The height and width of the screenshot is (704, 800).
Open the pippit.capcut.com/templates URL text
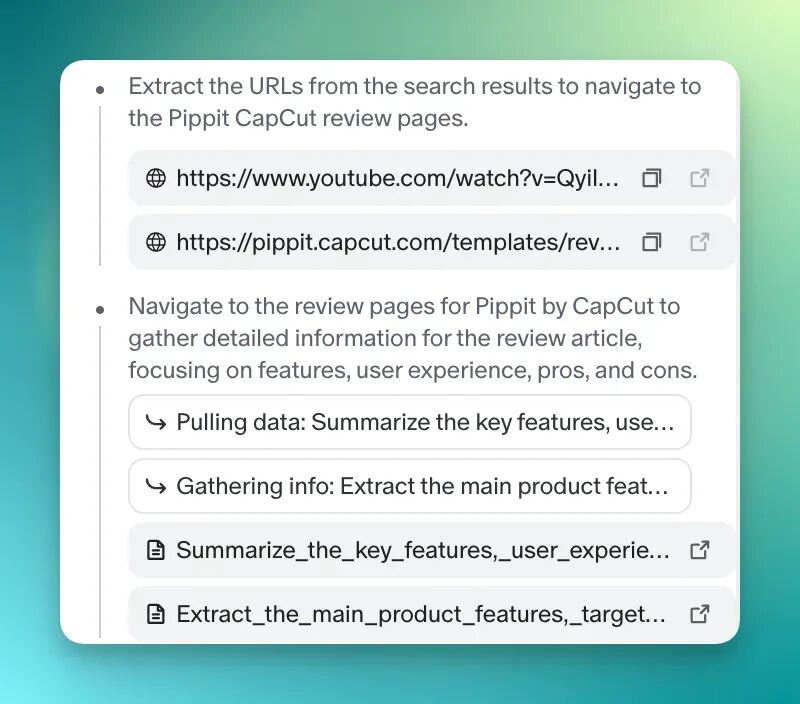pyautogui.click(x=398, y=242)
